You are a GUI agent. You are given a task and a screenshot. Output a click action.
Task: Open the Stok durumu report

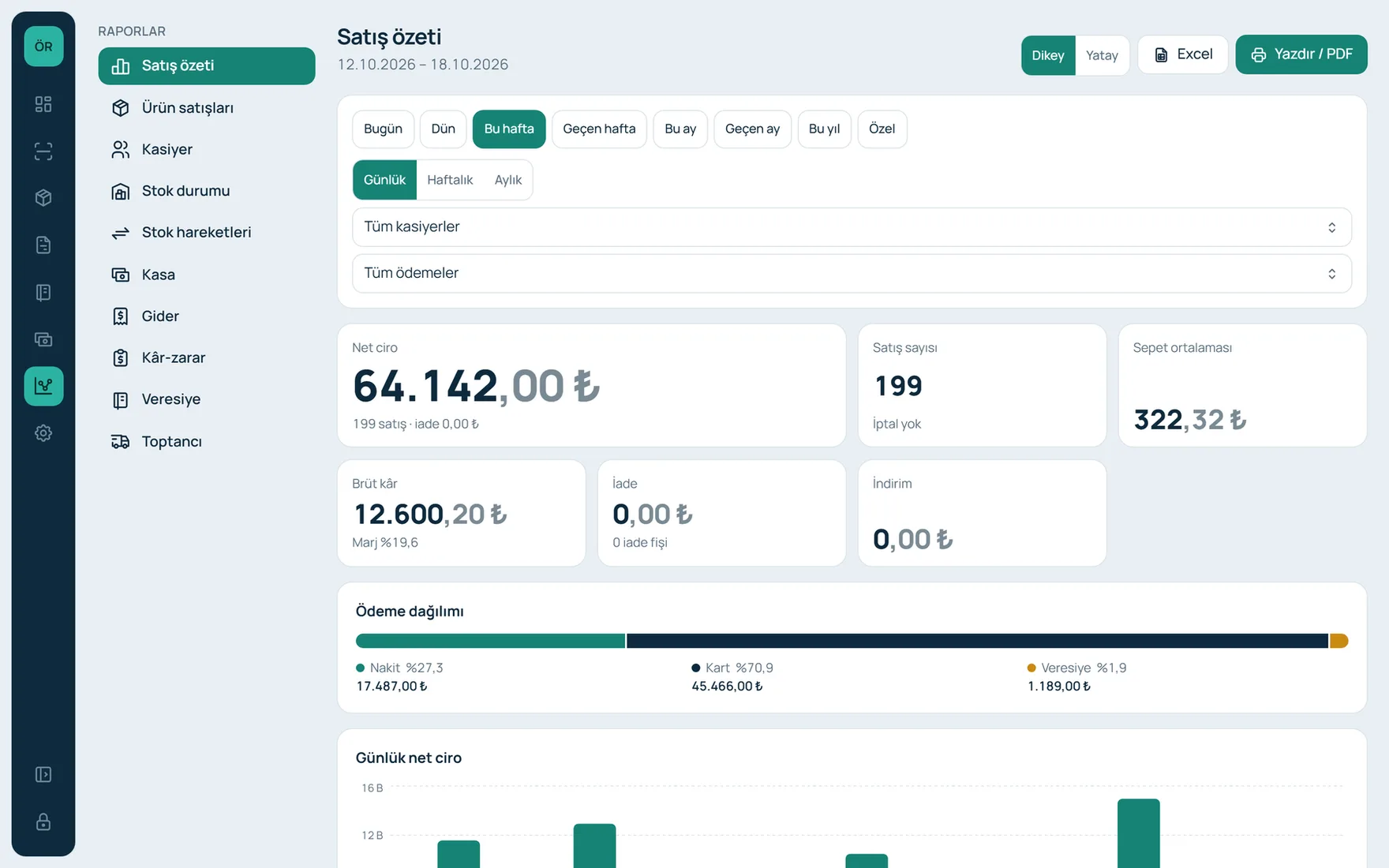207,191
